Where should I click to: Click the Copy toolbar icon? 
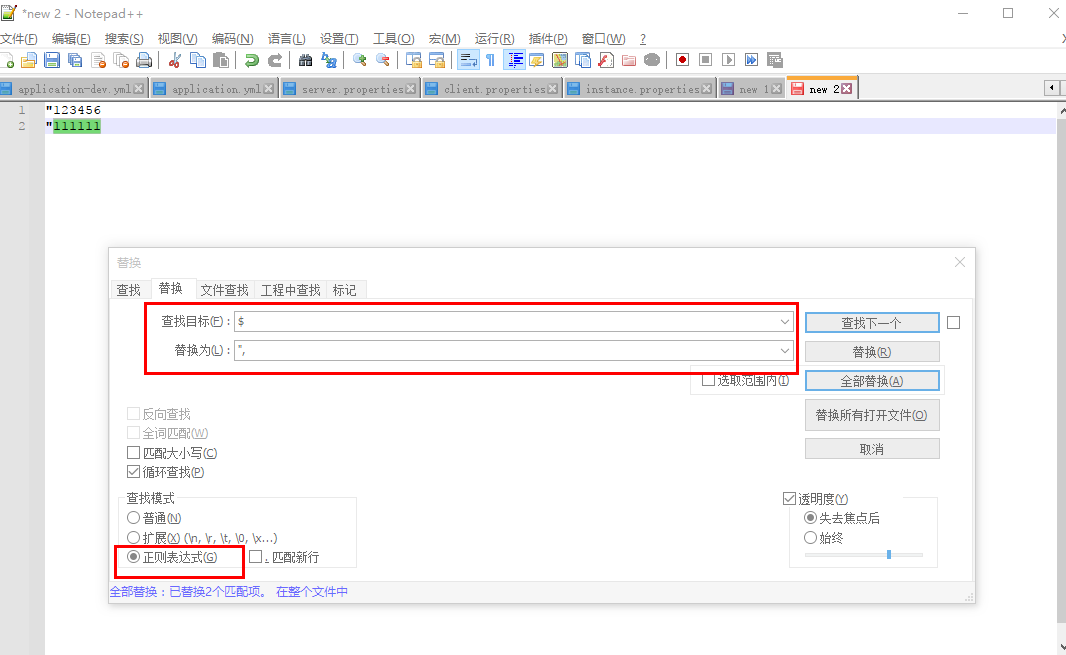click(198, 61)
